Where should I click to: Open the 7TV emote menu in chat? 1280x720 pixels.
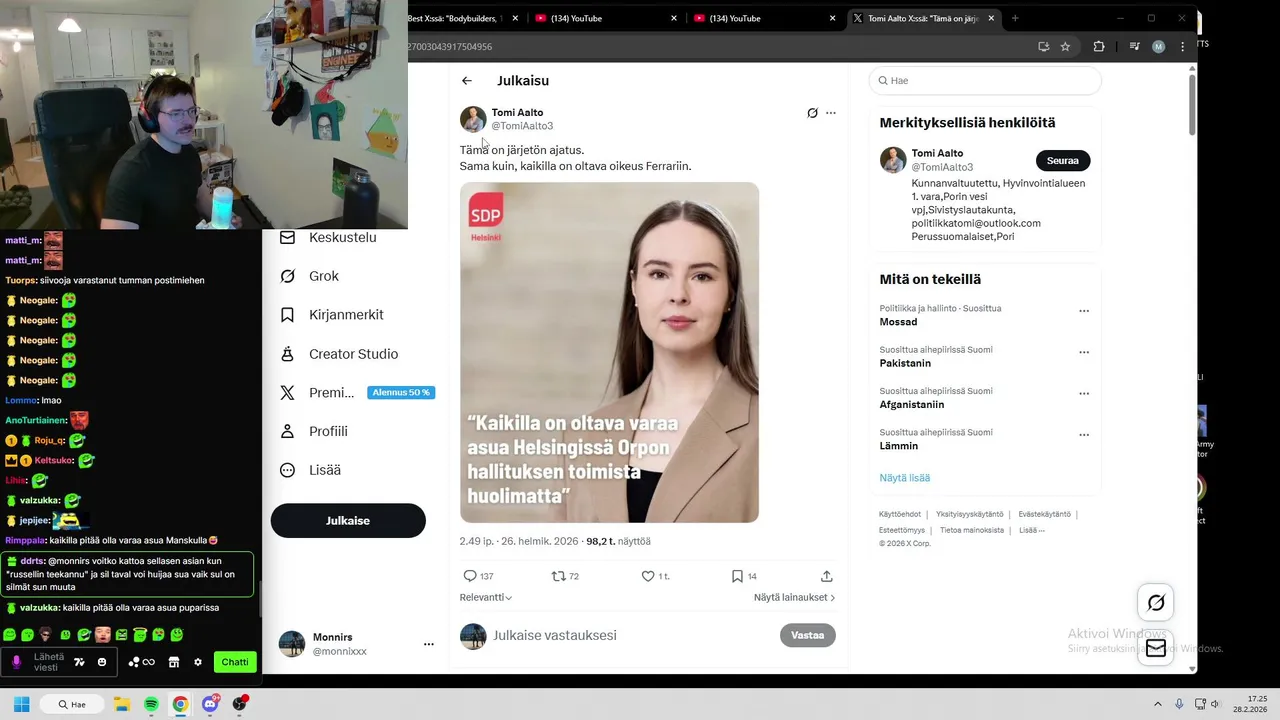[x=79, y=662]
